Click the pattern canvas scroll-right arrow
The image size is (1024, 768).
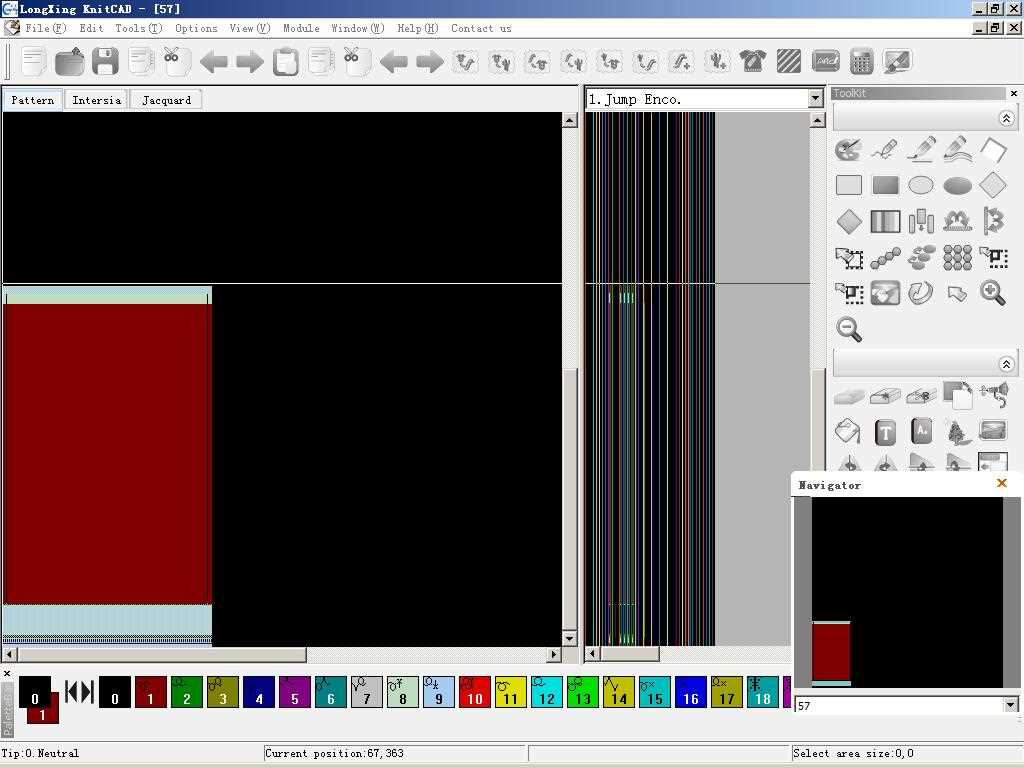click(x=554, y=654)
